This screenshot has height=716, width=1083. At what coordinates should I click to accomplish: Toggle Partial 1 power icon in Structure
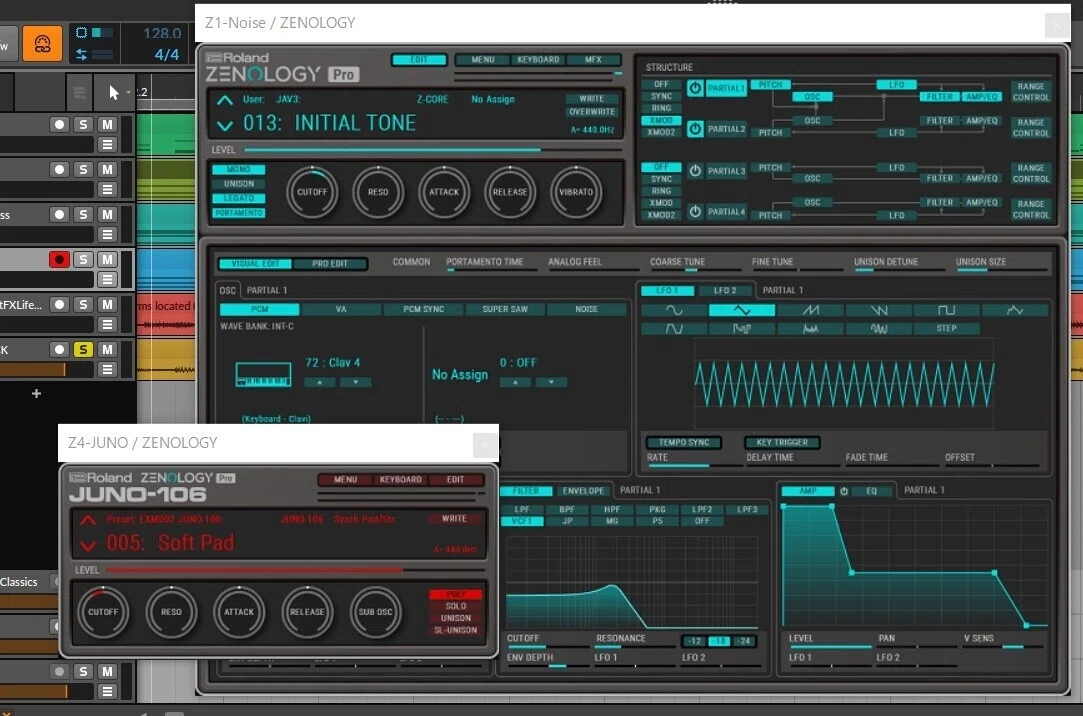pyautogui.click(x=695, y=88)
